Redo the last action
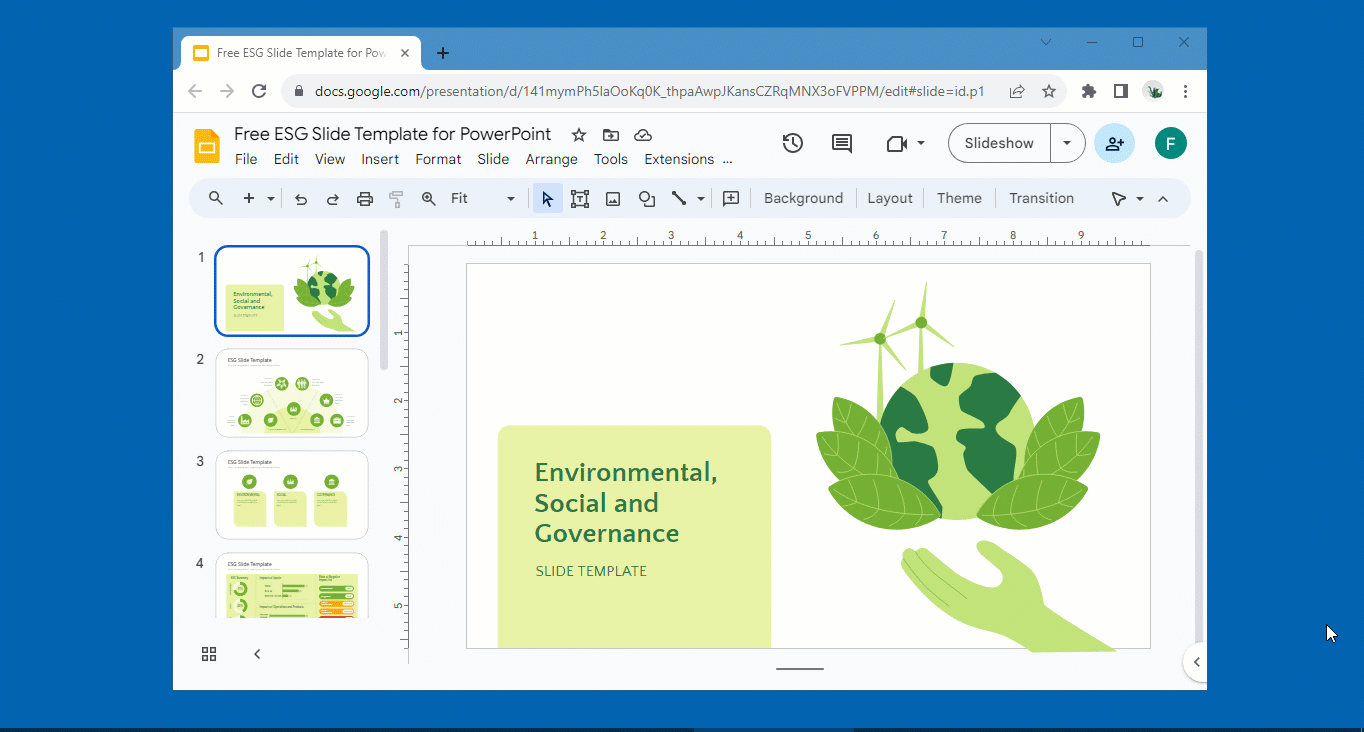The height and width of the screenshot is (732, 1364). click(x=333, y=198)
